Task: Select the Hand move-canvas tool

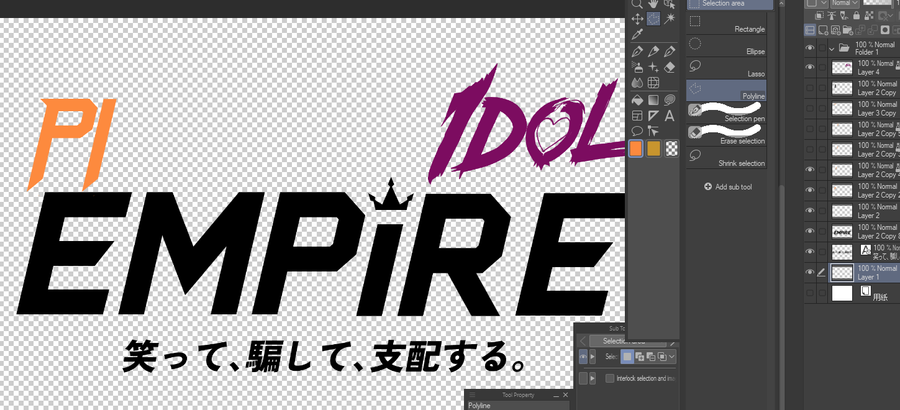Action: tap(653, 3)
